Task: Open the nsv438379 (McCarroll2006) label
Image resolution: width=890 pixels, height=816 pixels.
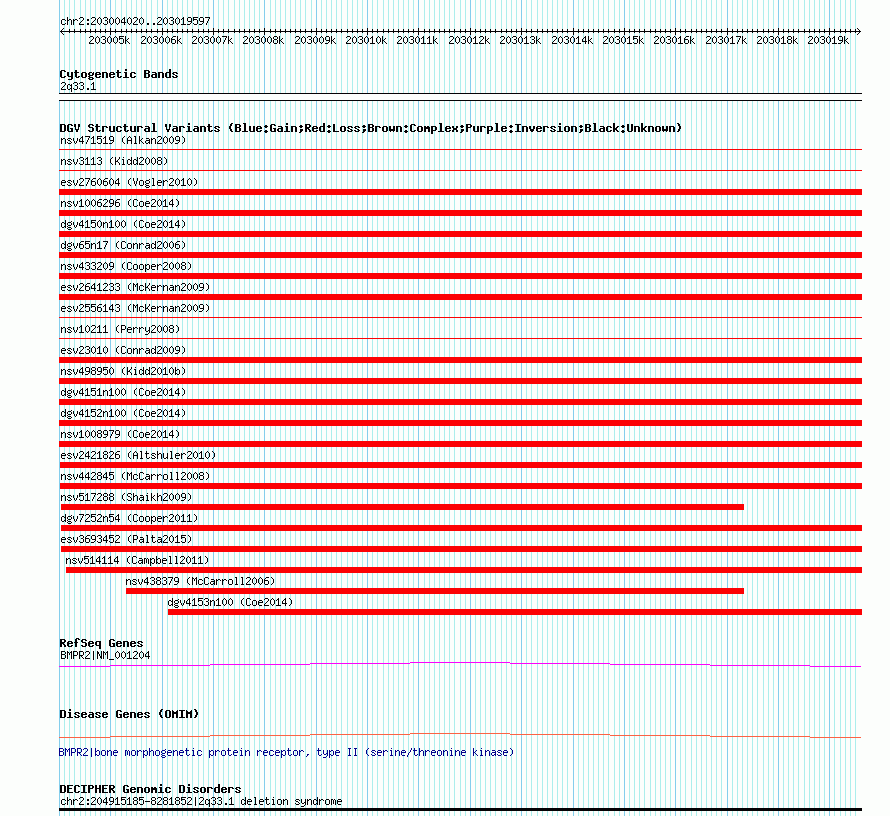Action: 200,581
